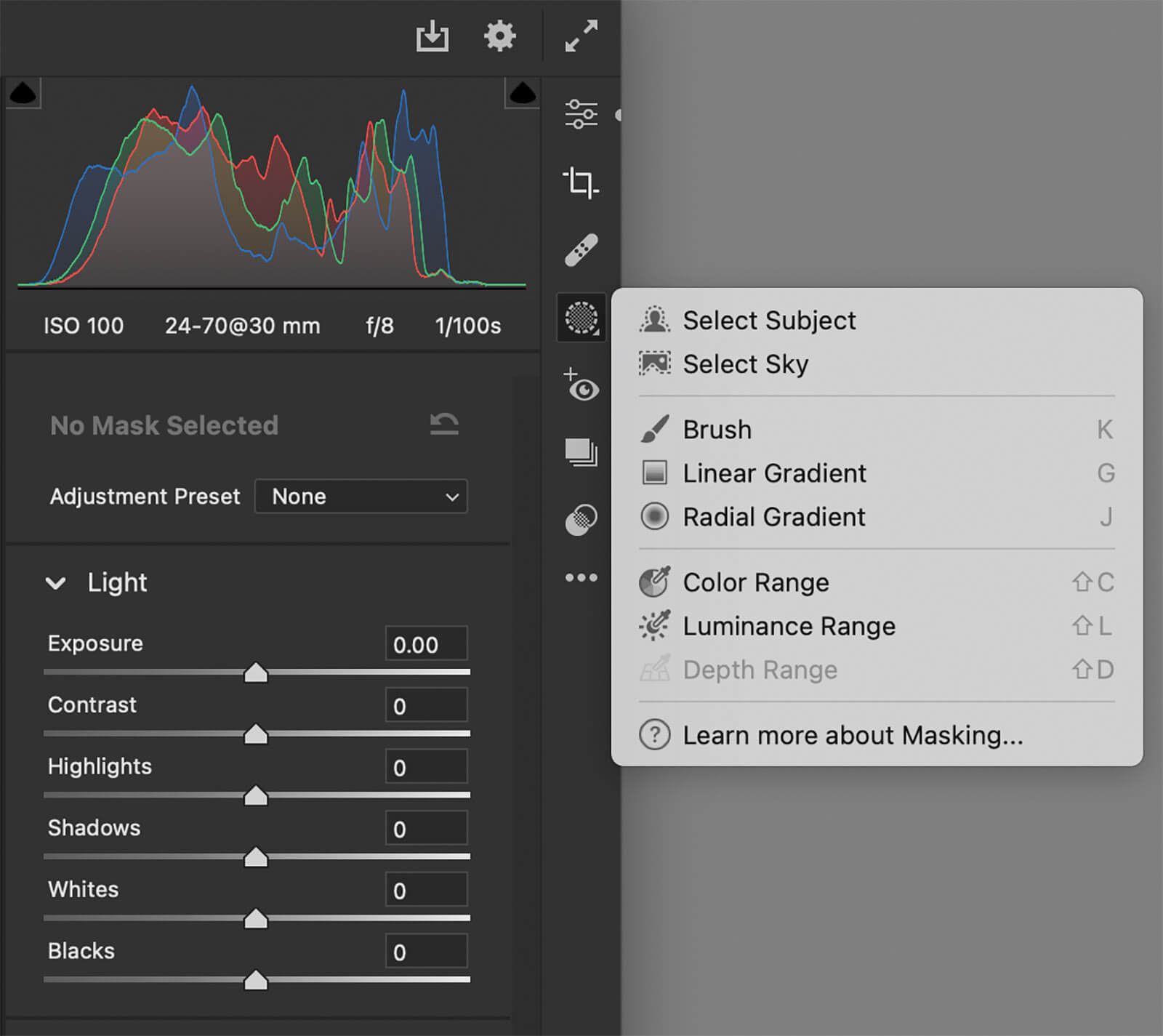Open the preferences gear icon
This screenshot has width=1163, height=1036.
499,36
